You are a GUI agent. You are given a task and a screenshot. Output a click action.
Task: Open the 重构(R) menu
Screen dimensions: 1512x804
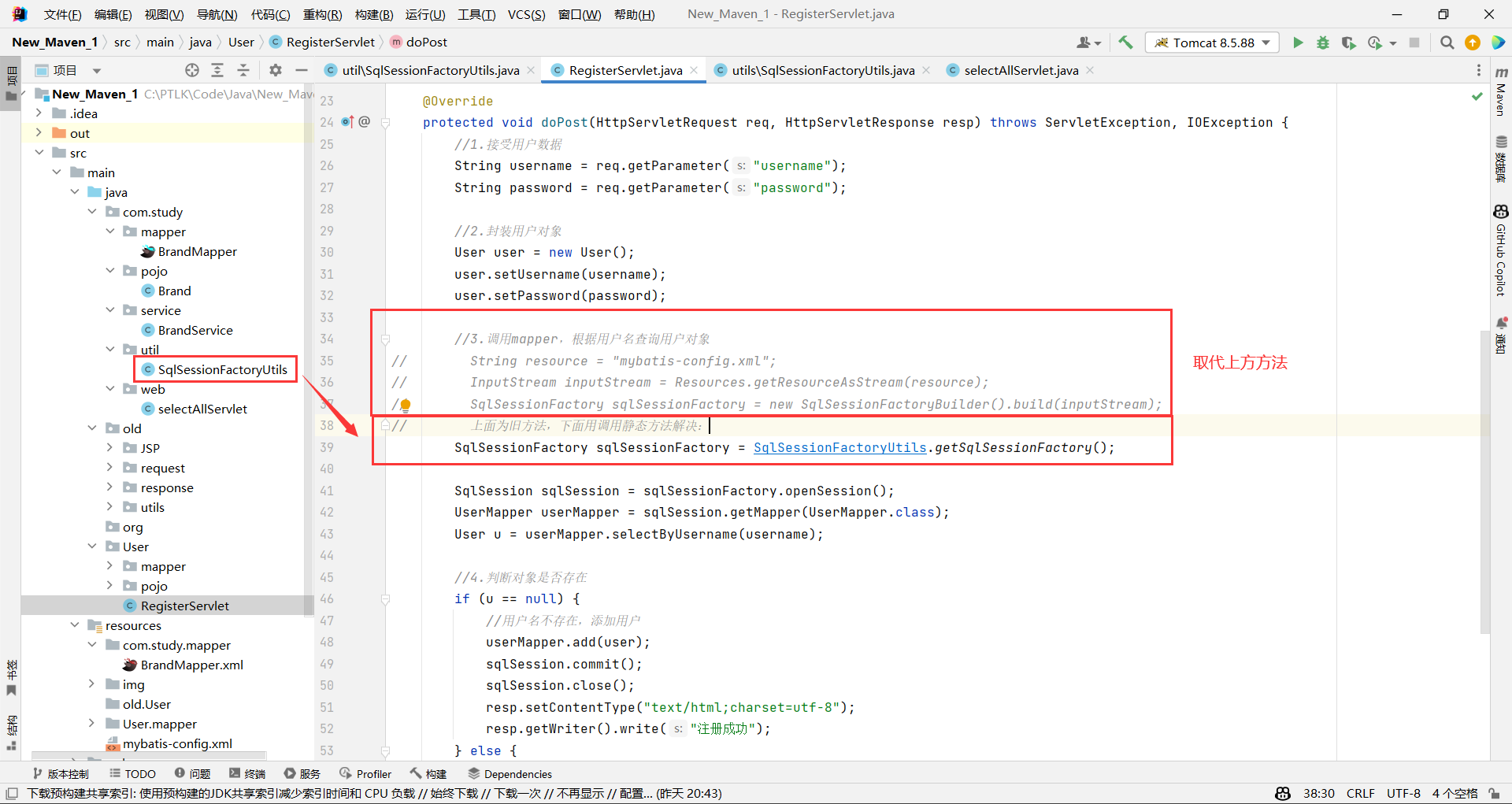pos(322,14)
